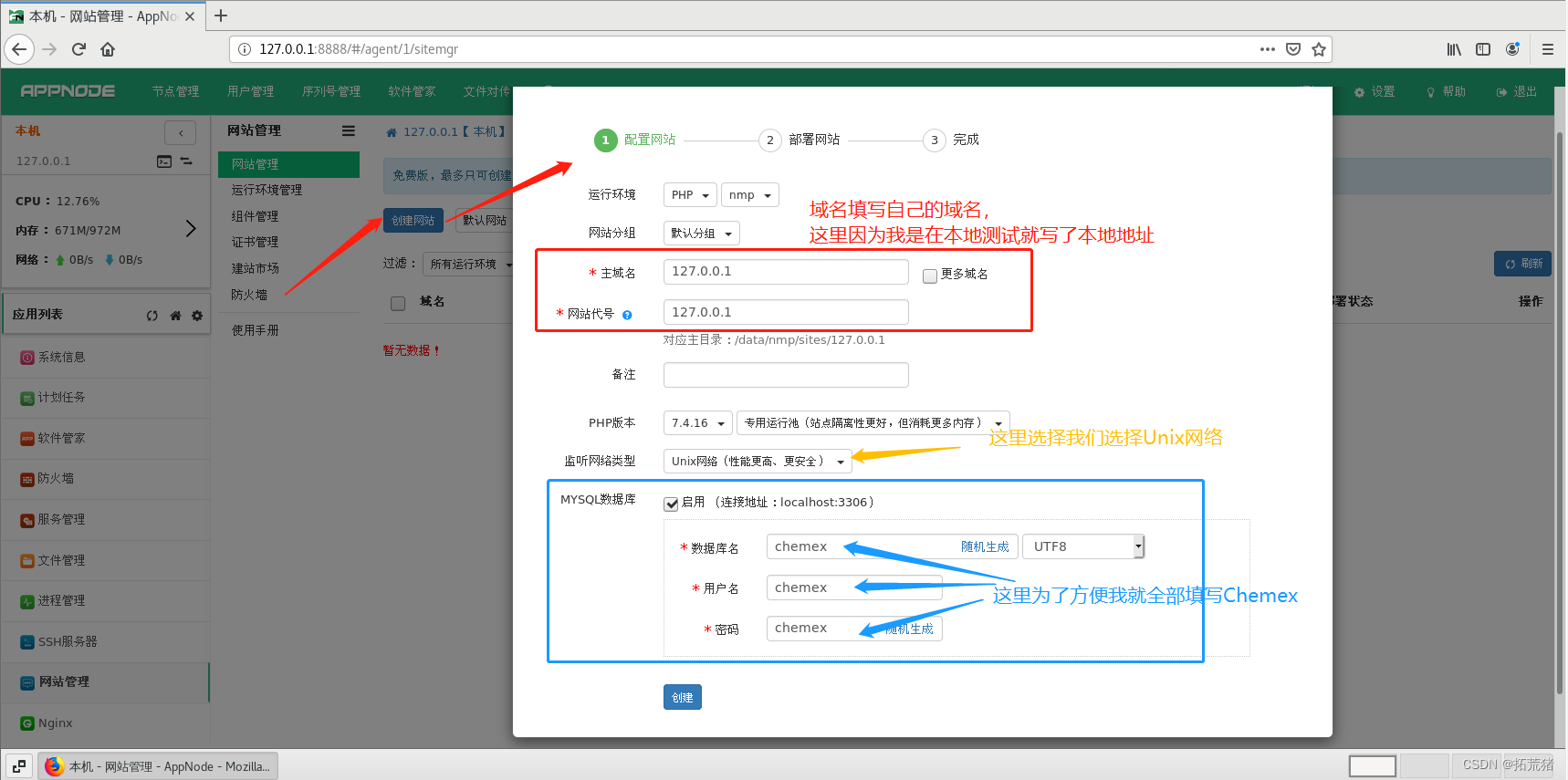
Task: Click the blue 创建 submit button
Action: pyautogui.click(x=683, y=697)
